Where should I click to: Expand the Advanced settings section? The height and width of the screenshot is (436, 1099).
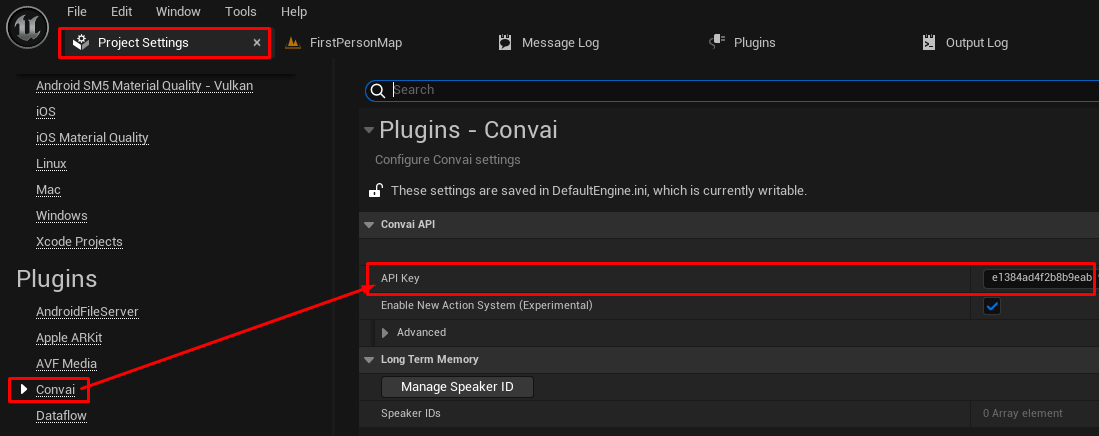coord(385,332)
